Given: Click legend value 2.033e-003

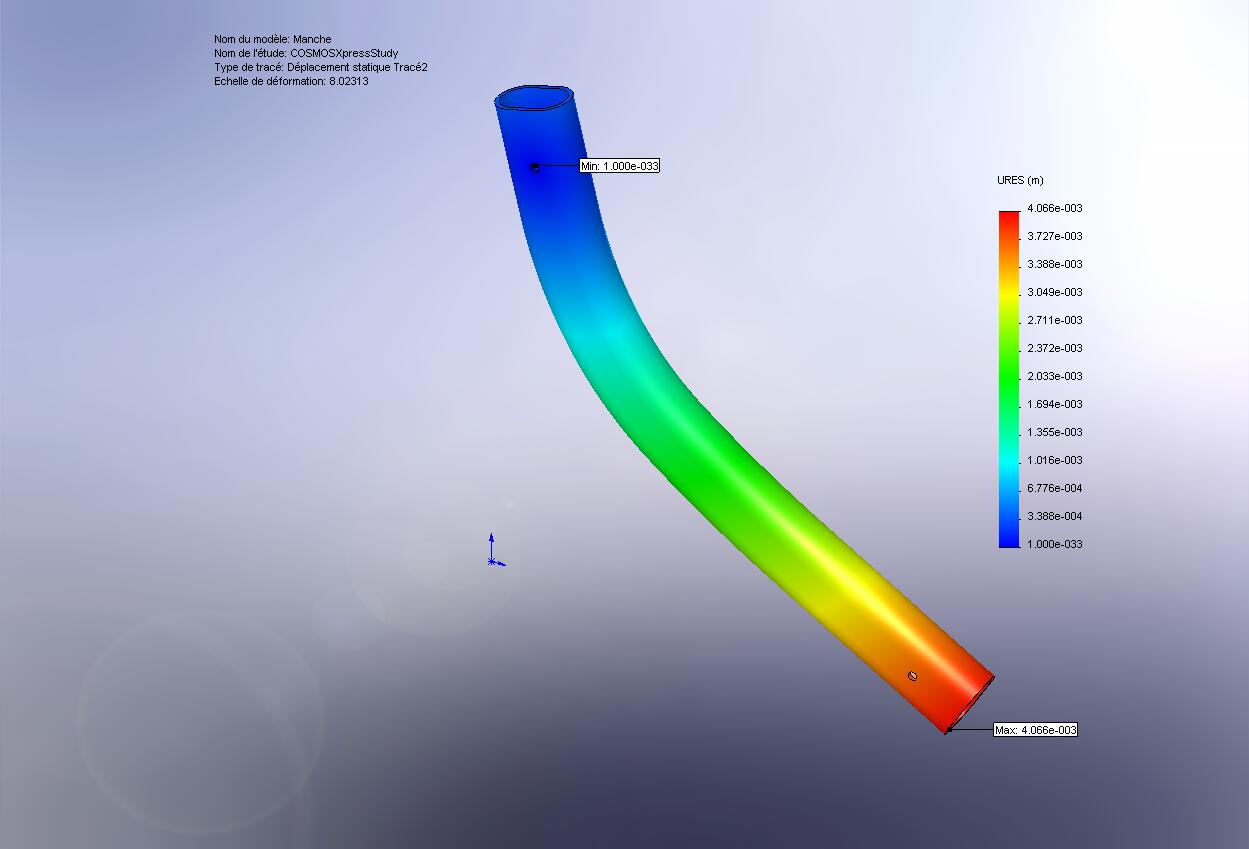Looking at the screenshot, I should point(1055,376).
